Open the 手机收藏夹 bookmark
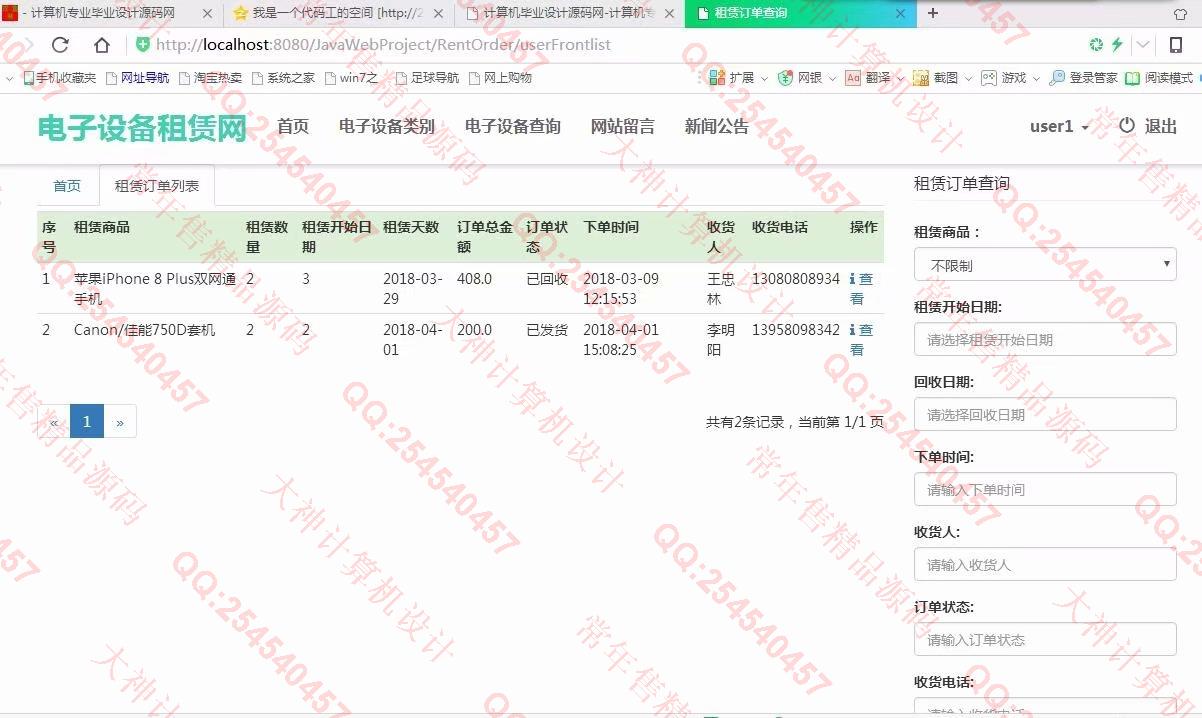Viewport: 1202px width, 718px height. click(60, 78)
